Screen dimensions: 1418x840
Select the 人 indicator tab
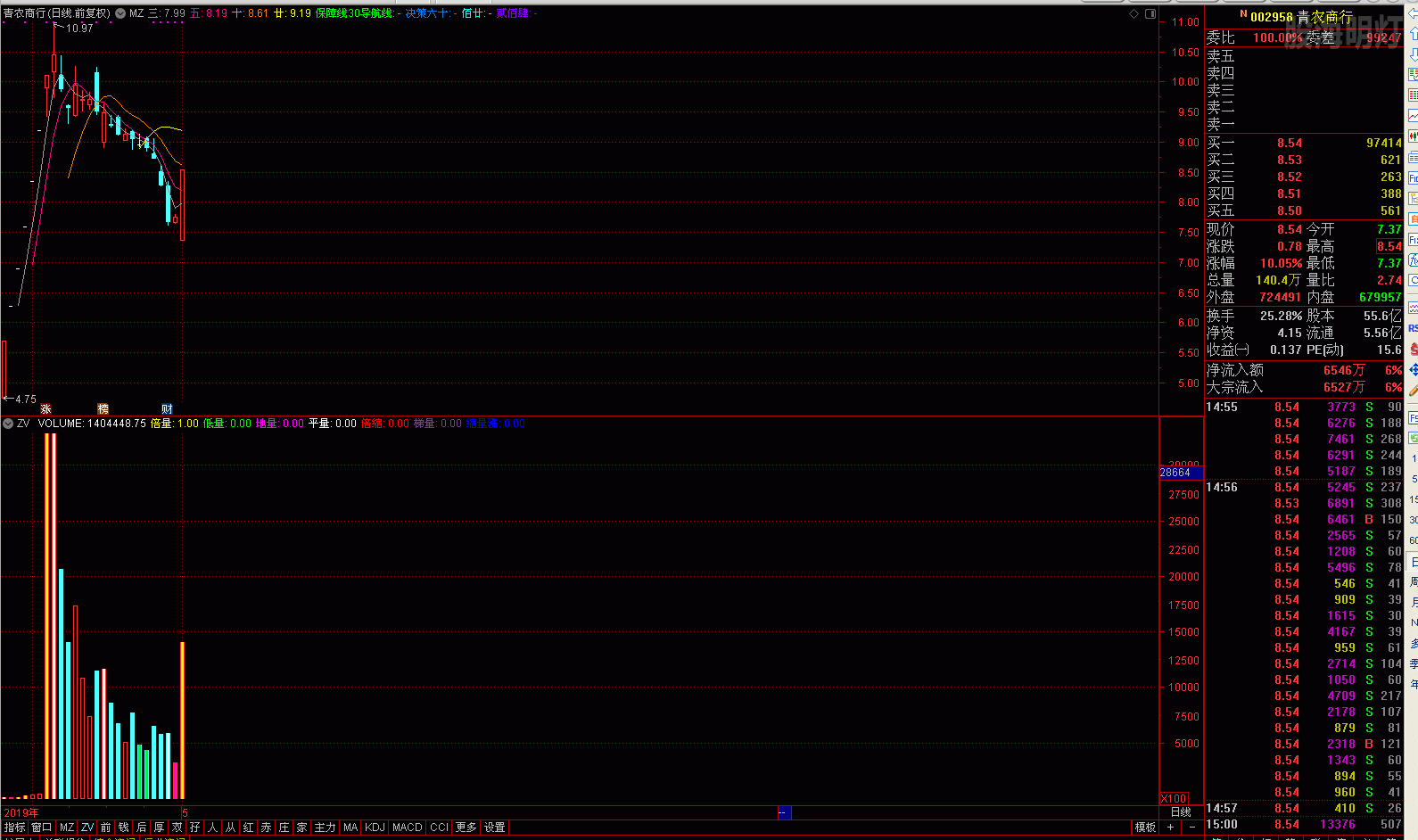click(212, 828)
